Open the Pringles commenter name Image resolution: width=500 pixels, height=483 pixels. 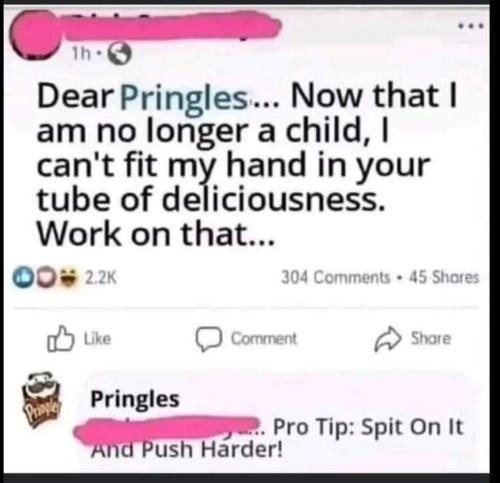(135, 399)
